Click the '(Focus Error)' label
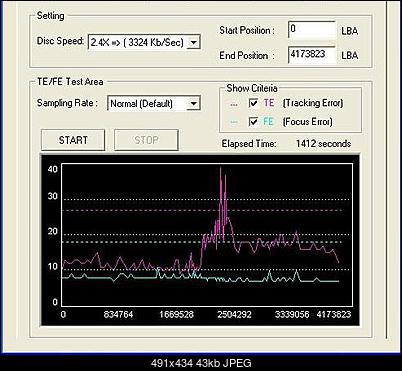 coord(307,122)
